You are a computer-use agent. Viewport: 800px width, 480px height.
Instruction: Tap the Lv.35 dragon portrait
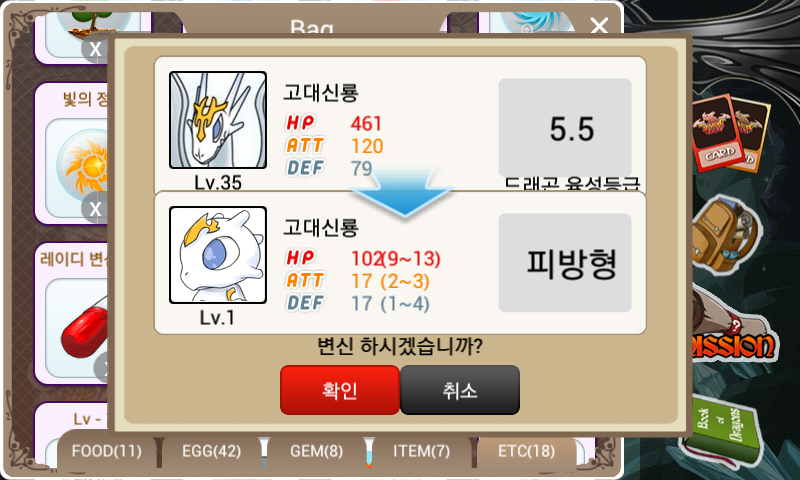[x=218, y=120]
